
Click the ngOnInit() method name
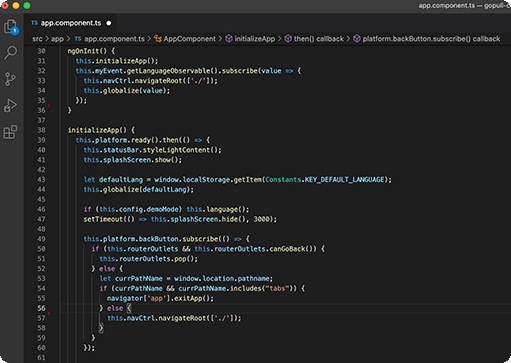87,51
